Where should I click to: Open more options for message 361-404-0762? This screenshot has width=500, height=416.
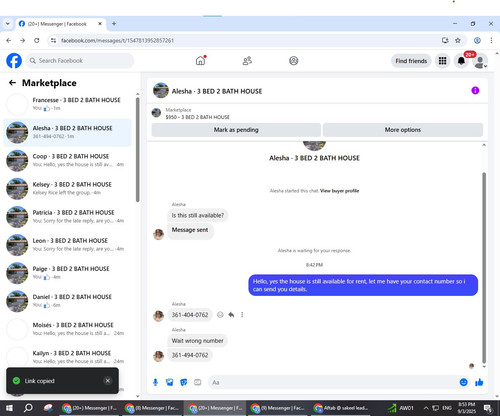pyautogui.click(x=242, y=314)
